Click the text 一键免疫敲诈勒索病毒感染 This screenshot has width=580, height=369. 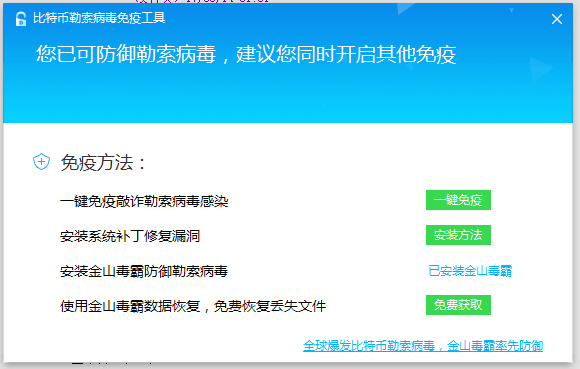144,202
